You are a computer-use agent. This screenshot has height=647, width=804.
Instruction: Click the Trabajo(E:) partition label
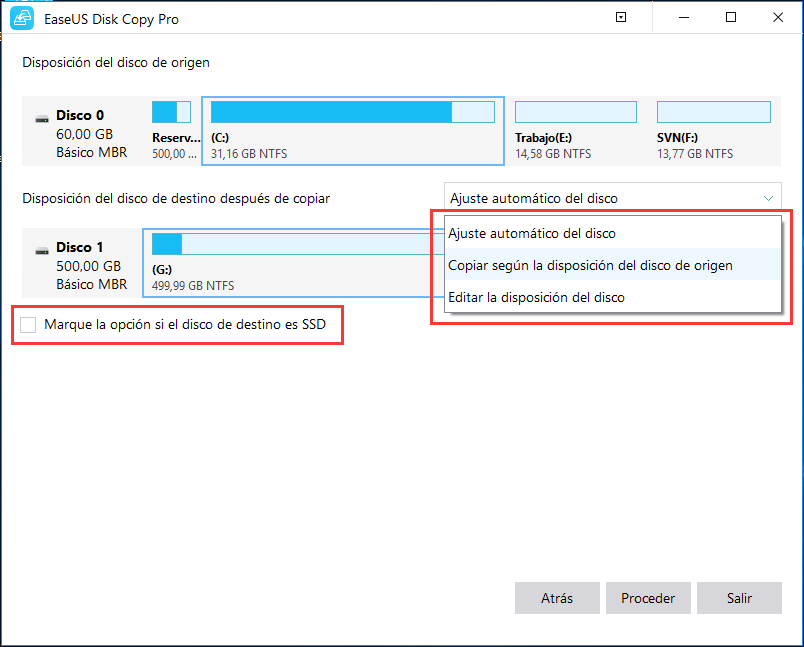[544, 138]
